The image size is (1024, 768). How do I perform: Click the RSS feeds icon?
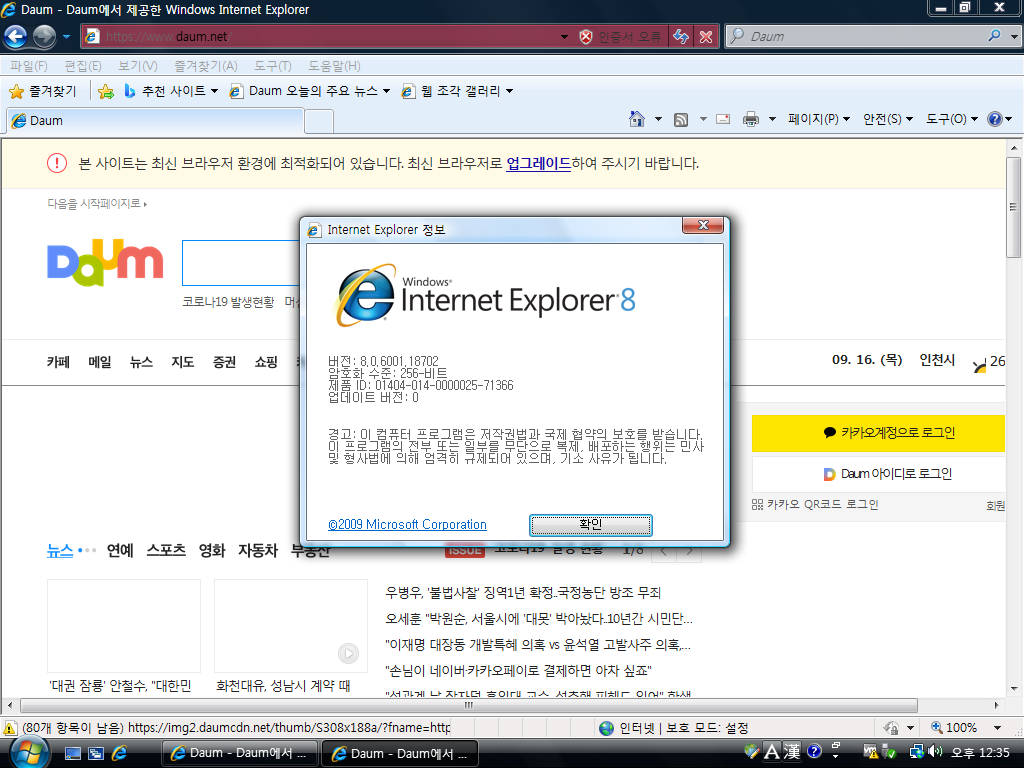point(681,120)
